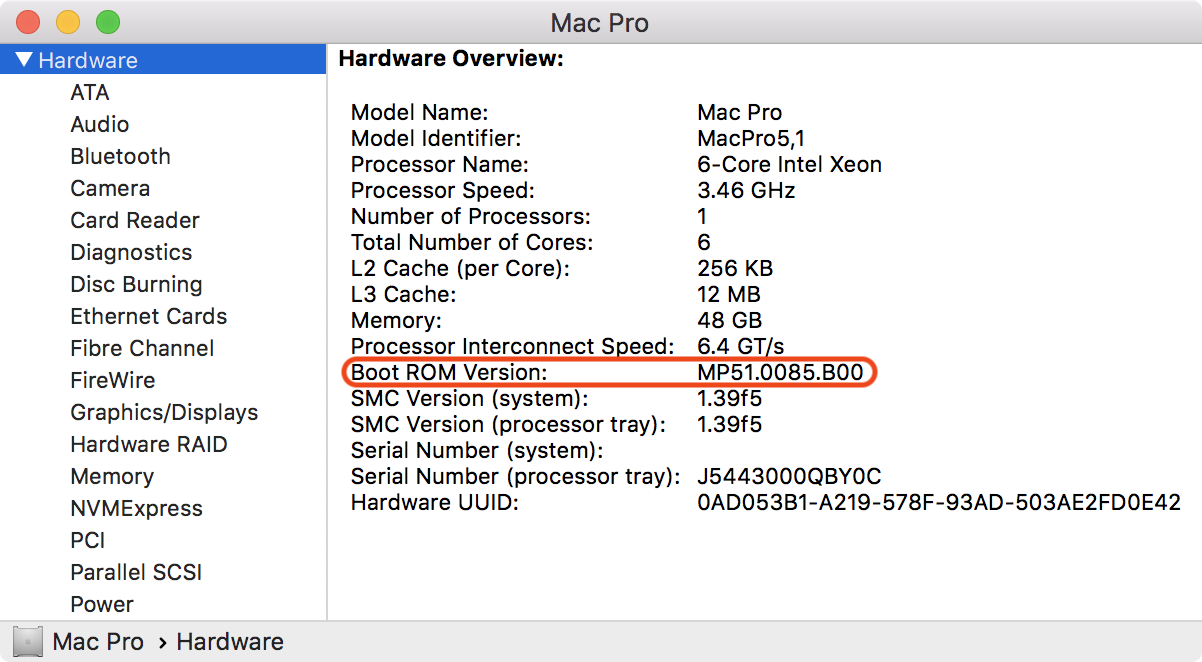
Task: Click the 'Hardware Overview:' heading
Action: click(x=452, y=59)
